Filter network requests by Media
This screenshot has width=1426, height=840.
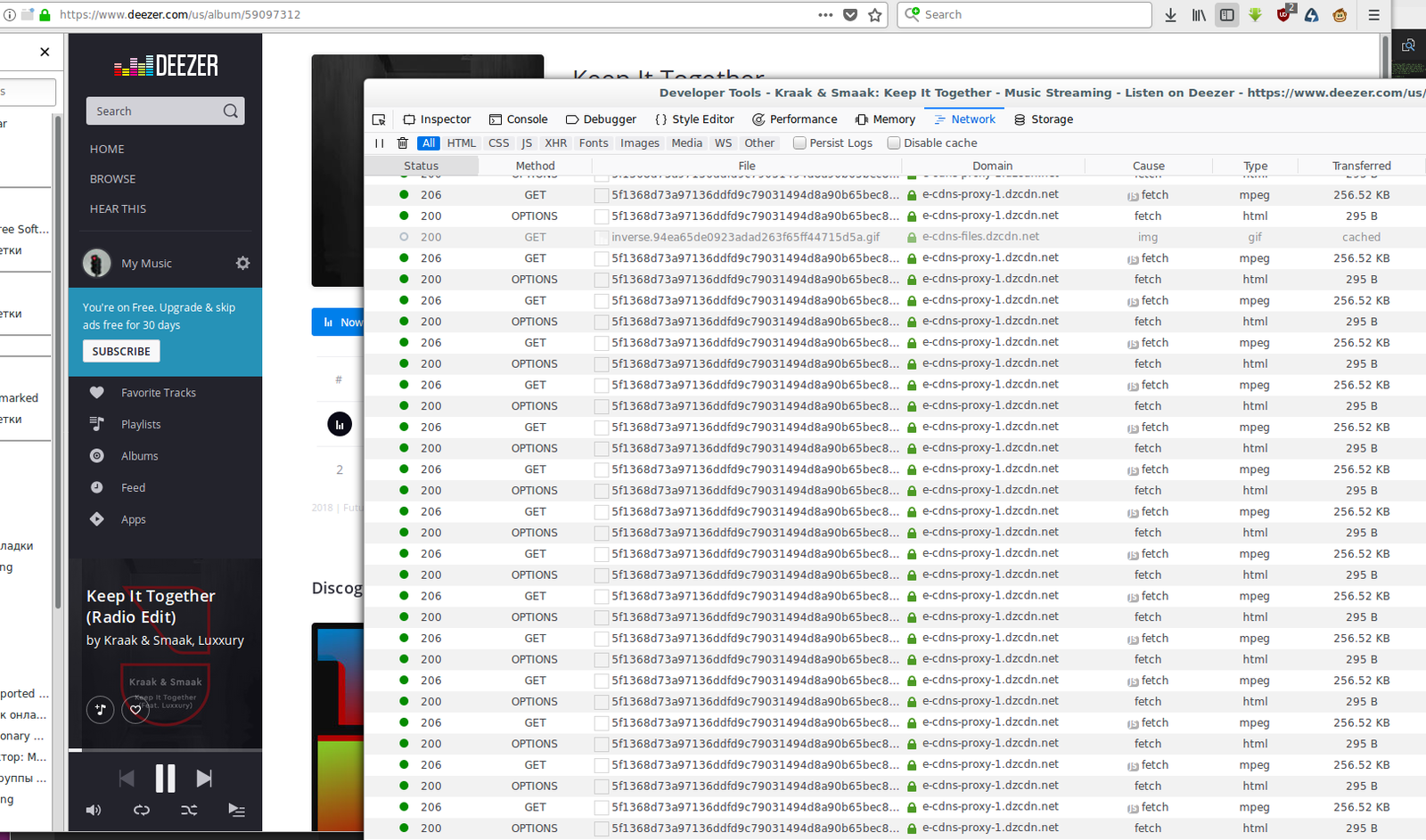(687, 143)
